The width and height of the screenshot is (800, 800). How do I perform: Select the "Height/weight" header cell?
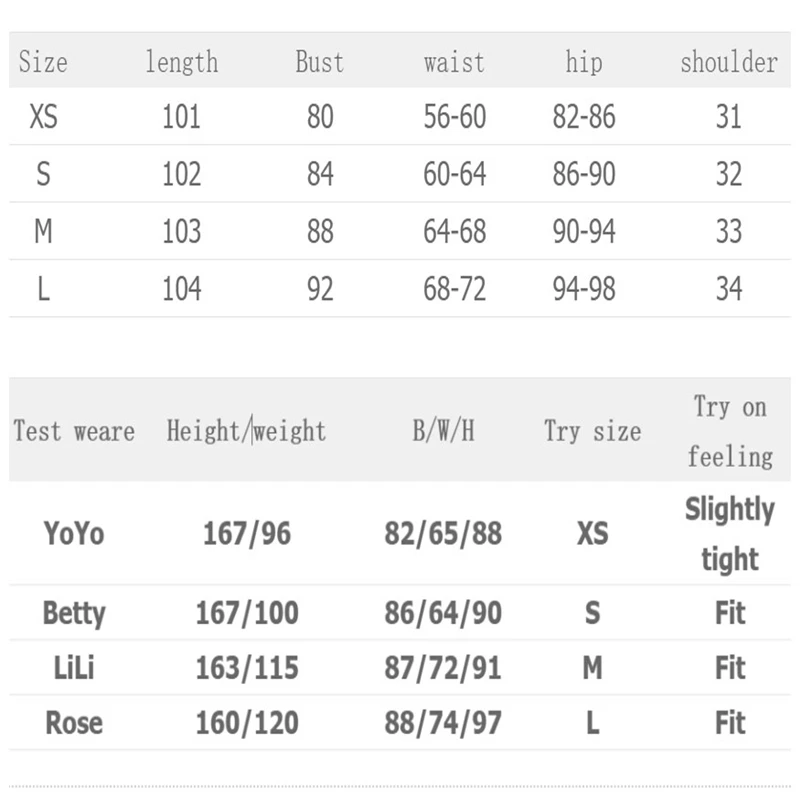click(246, 431)
